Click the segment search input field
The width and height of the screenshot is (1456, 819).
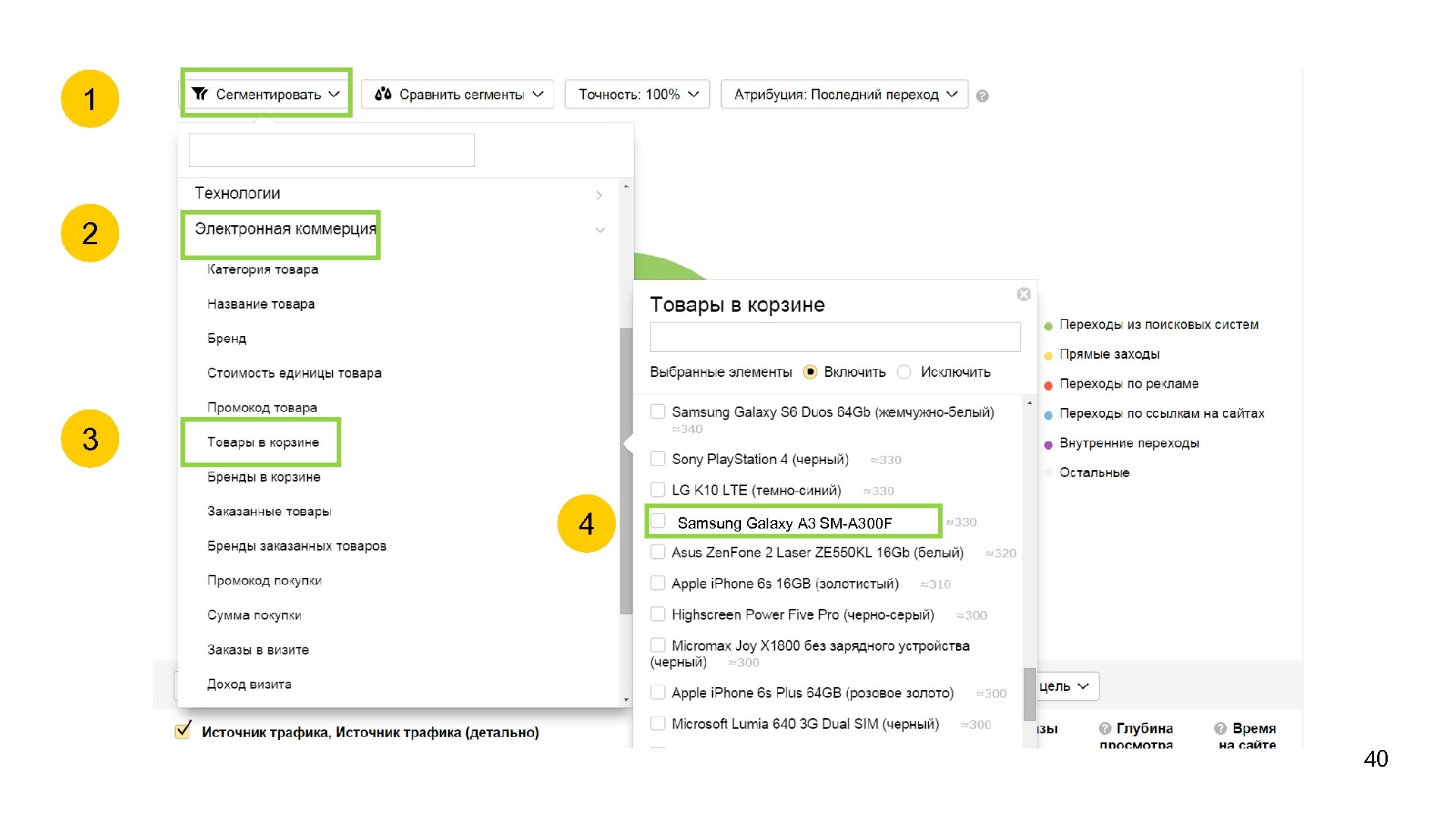[331, 150]
